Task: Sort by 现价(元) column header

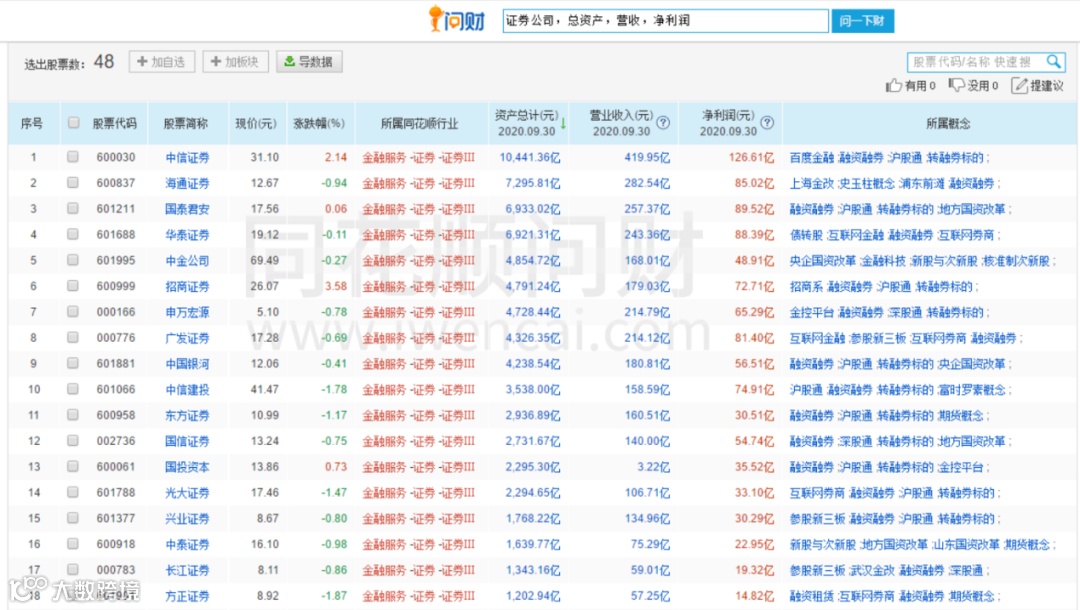Action: [256, 123]
